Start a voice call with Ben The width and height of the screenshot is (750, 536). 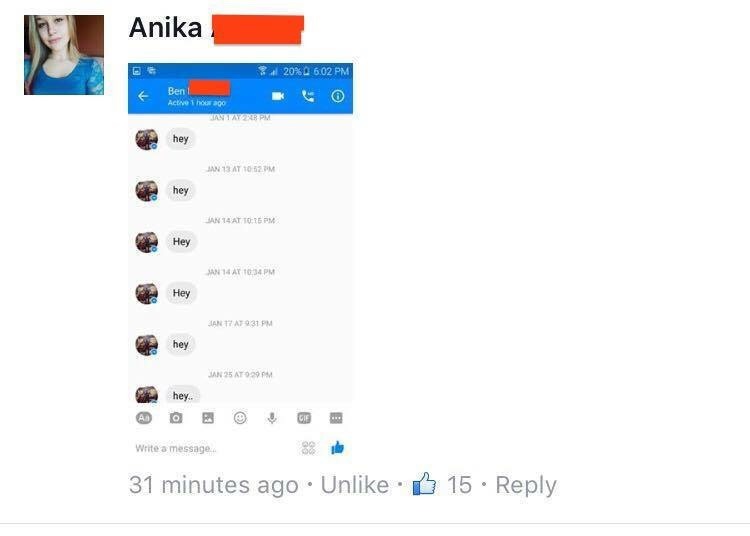tap(308, 96)
